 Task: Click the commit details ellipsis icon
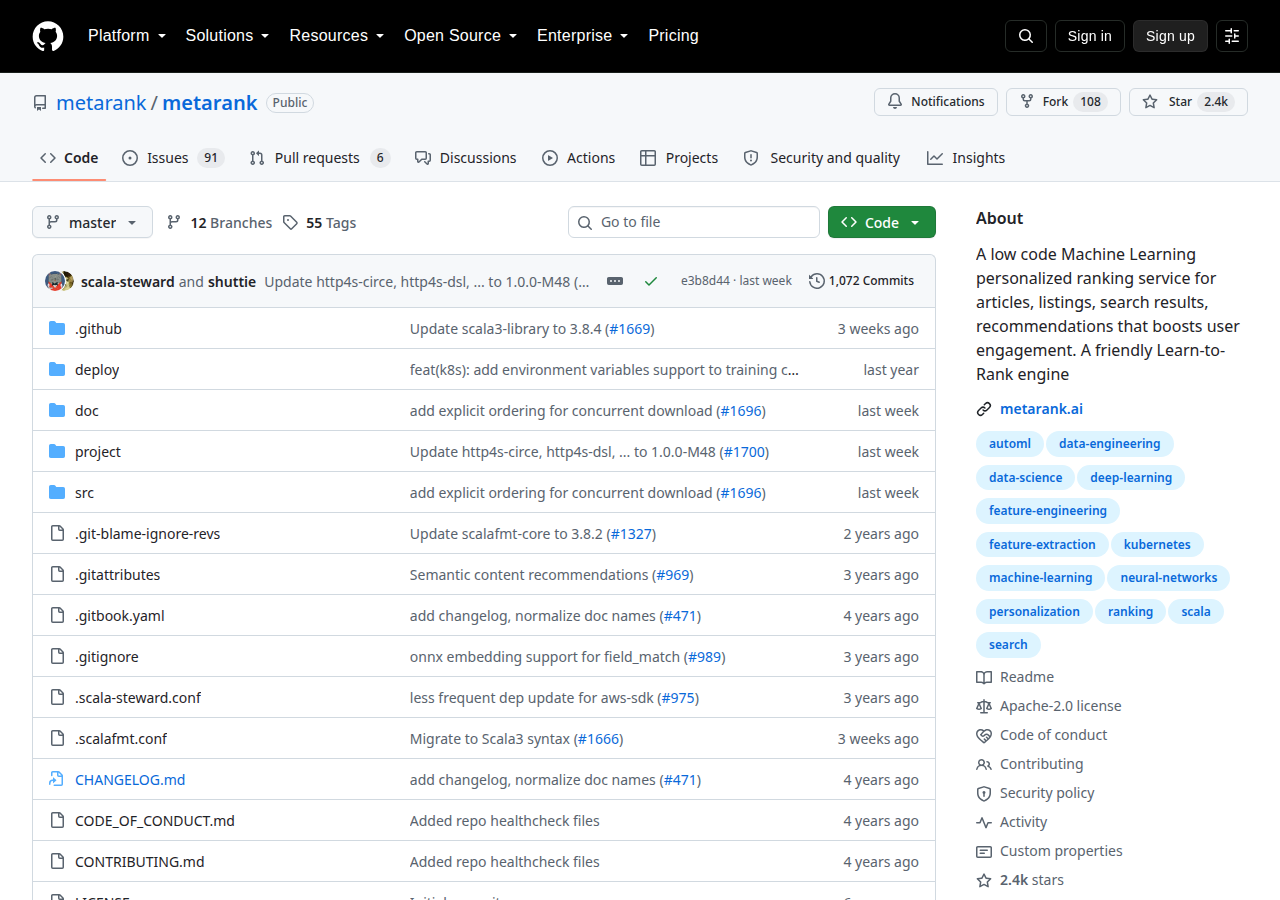(x=615, y=281)
